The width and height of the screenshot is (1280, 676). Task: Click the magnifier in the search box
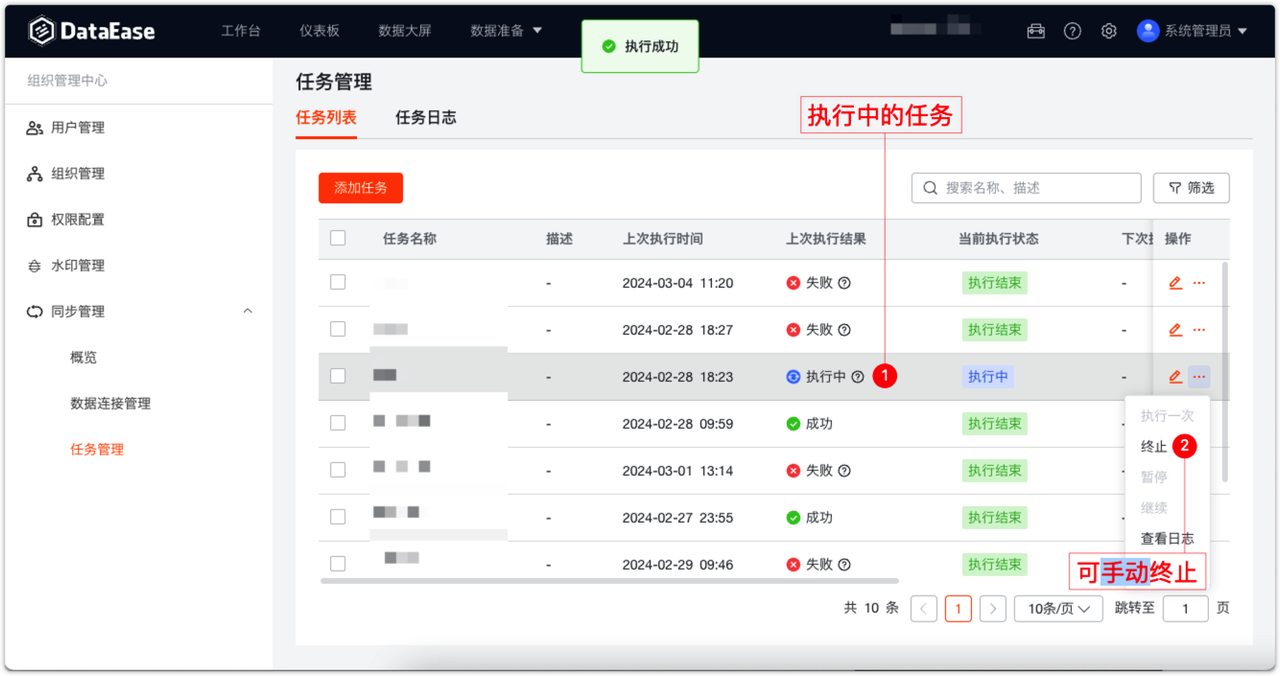[929, 187]
